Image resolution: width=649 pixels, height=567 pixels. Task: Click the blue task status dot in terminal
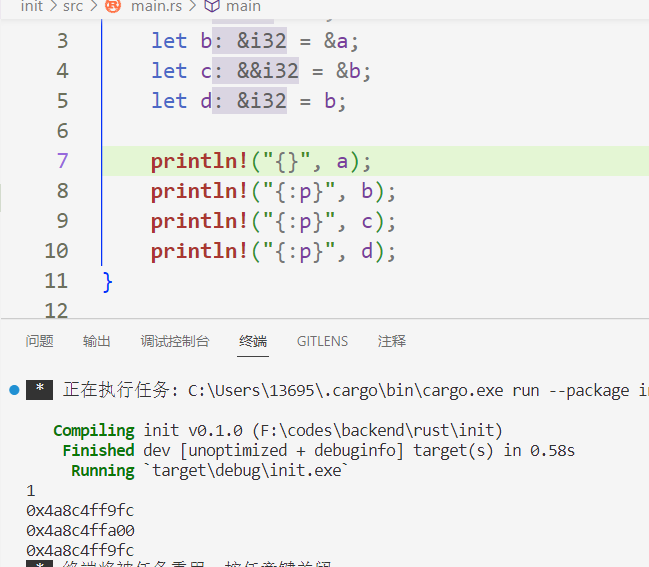(x=14, y=389)
